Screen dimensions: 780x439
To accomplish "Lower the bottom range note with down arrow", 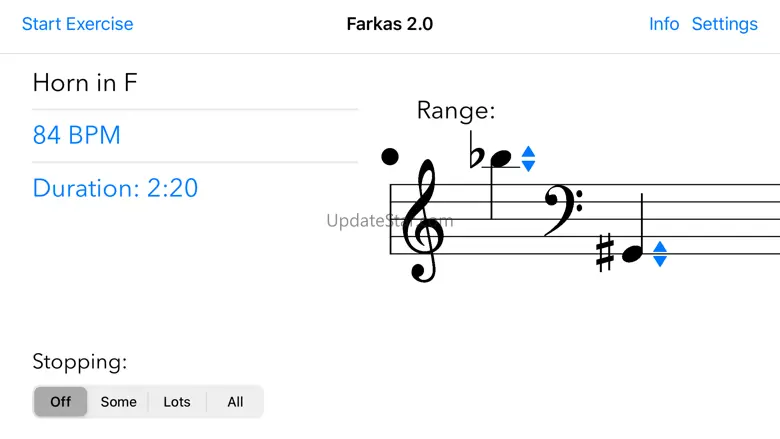I will [659, 261].
